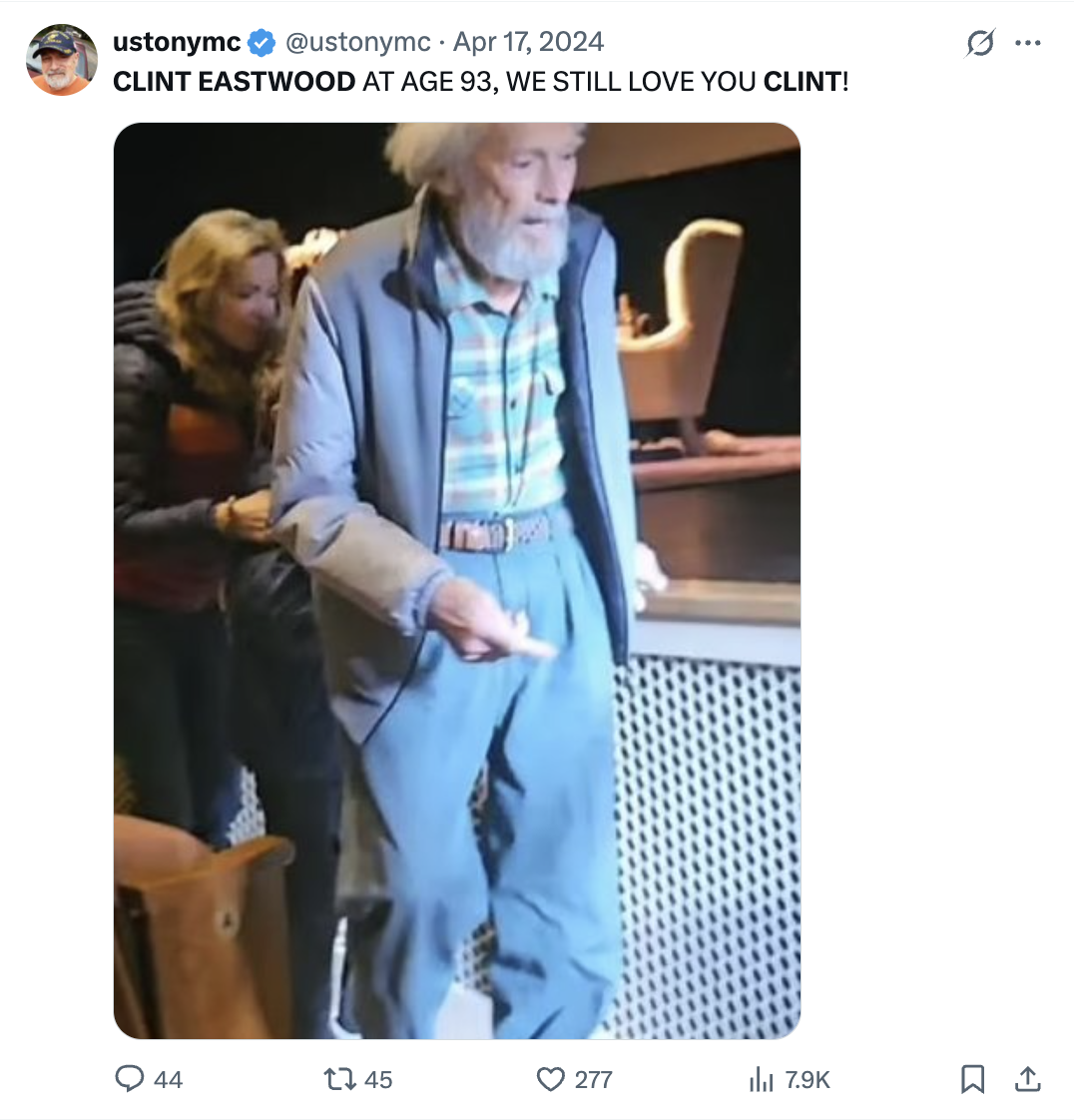Image resolution: width=1074 pixels, height=1120 pixels.
Task: Click the 7.9K views count
Action: point(806,1079)
